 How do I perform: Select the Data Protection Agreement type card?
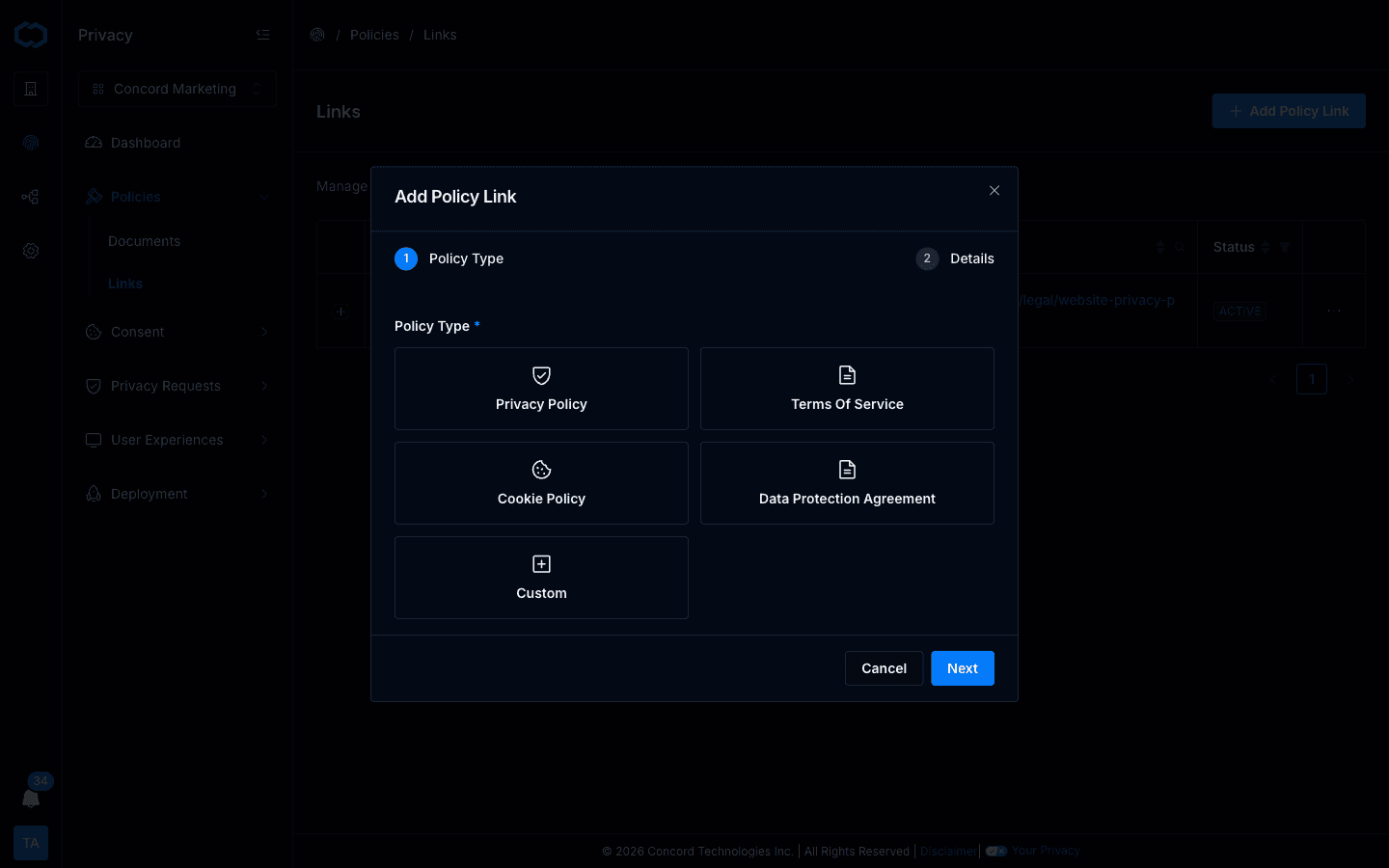[847, 483]
